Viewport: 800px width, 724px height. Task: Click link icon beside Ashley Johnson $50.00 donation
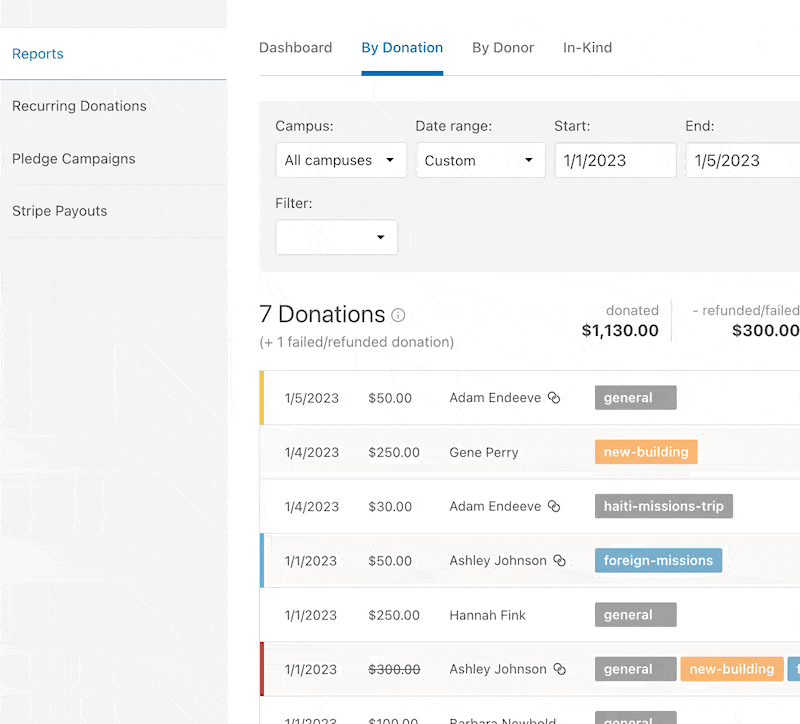[x=559, y=560]
